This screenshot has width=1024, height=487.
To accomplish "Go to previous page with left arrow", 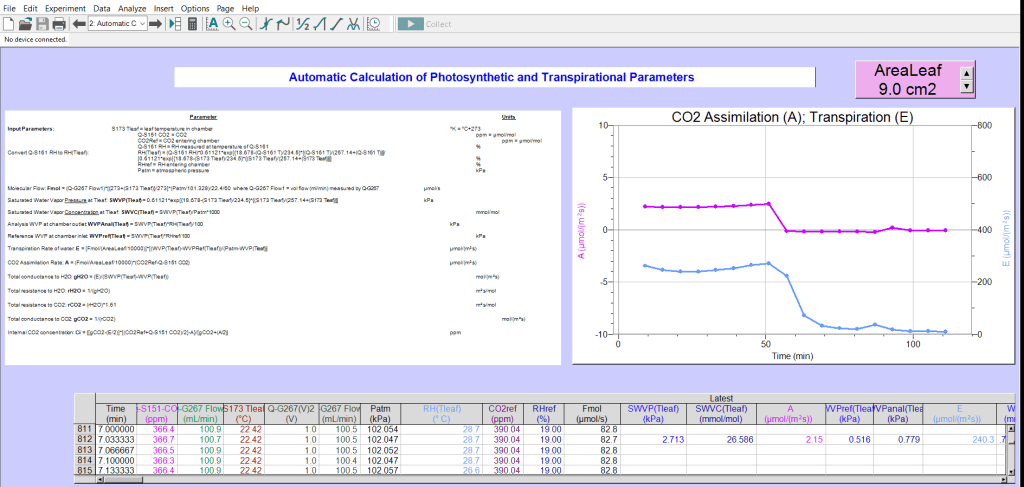I will [x=79, y=23].
